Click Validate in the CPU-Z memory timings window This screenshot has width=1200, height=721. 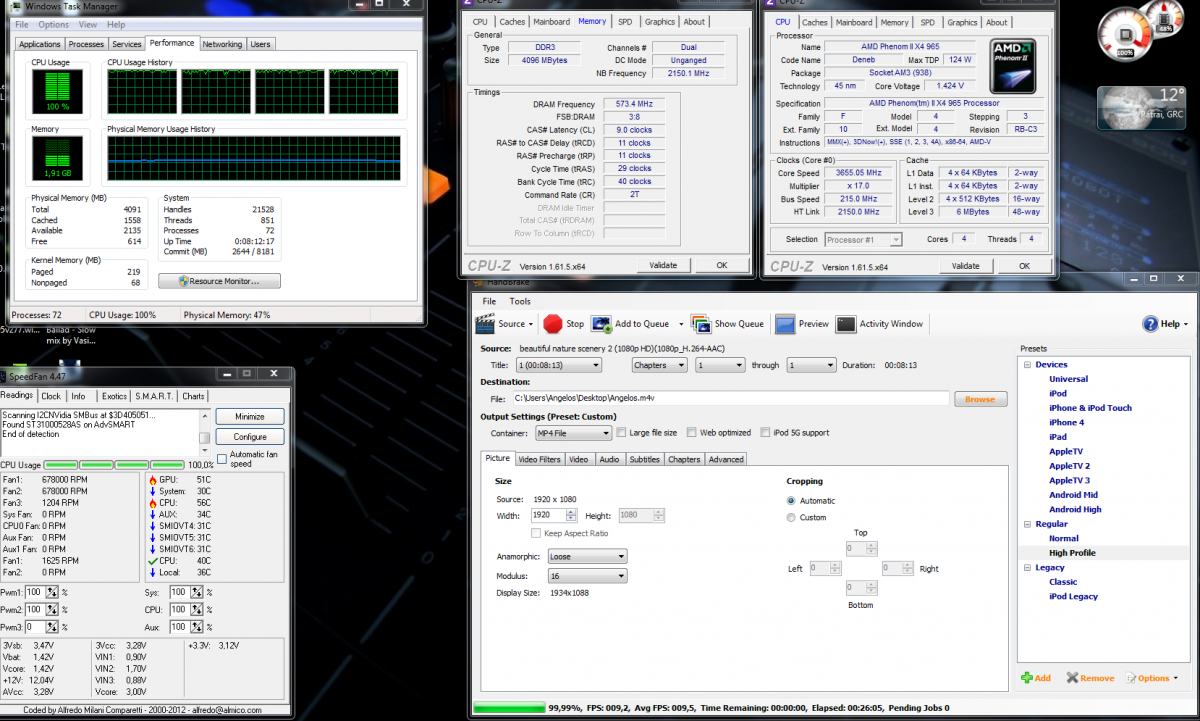click(664, 266)
